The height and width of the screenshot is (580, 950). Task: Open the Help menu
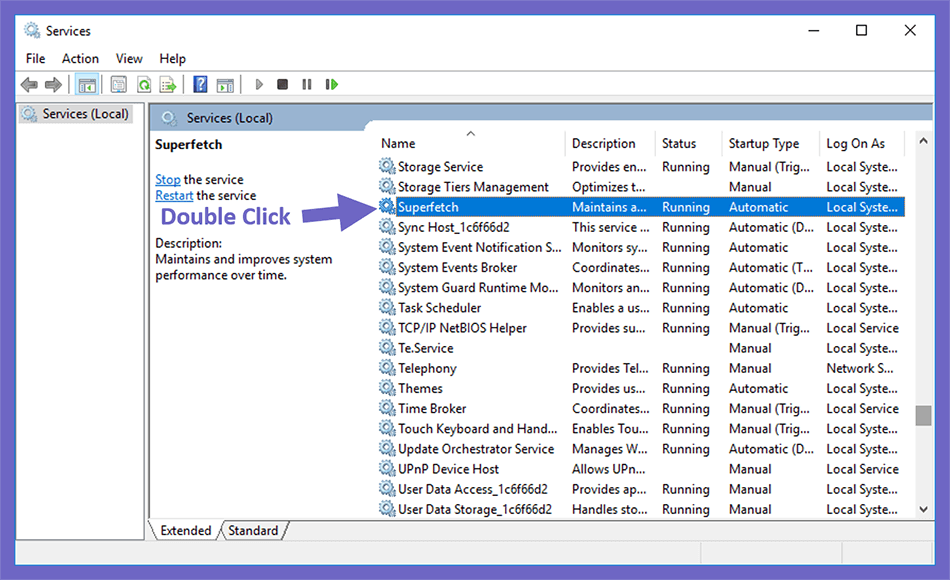pyautogui.click(x=173, y=59)
